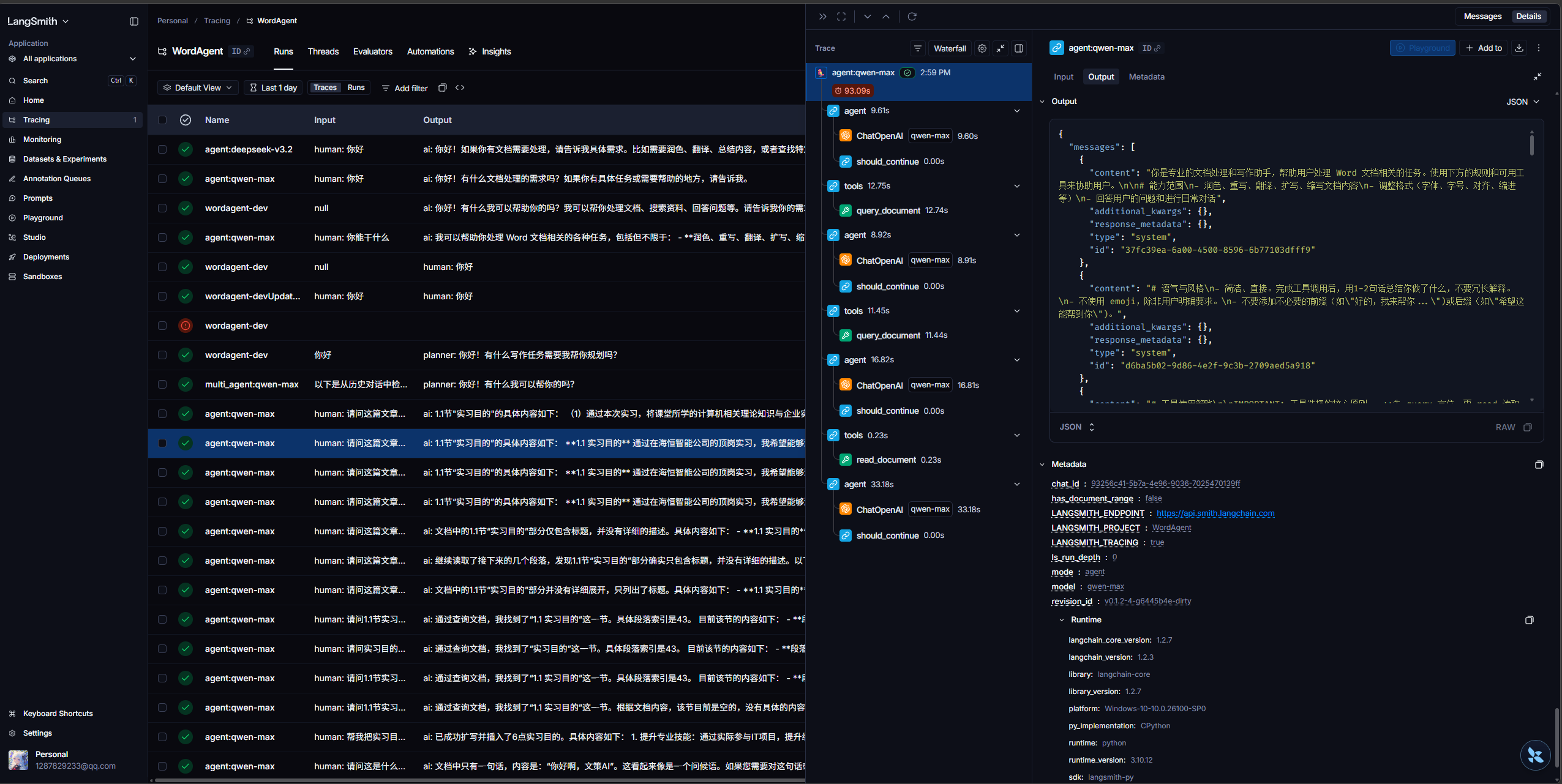
Task: Open the Last 1 day time range picker
Action: (273, 88)
